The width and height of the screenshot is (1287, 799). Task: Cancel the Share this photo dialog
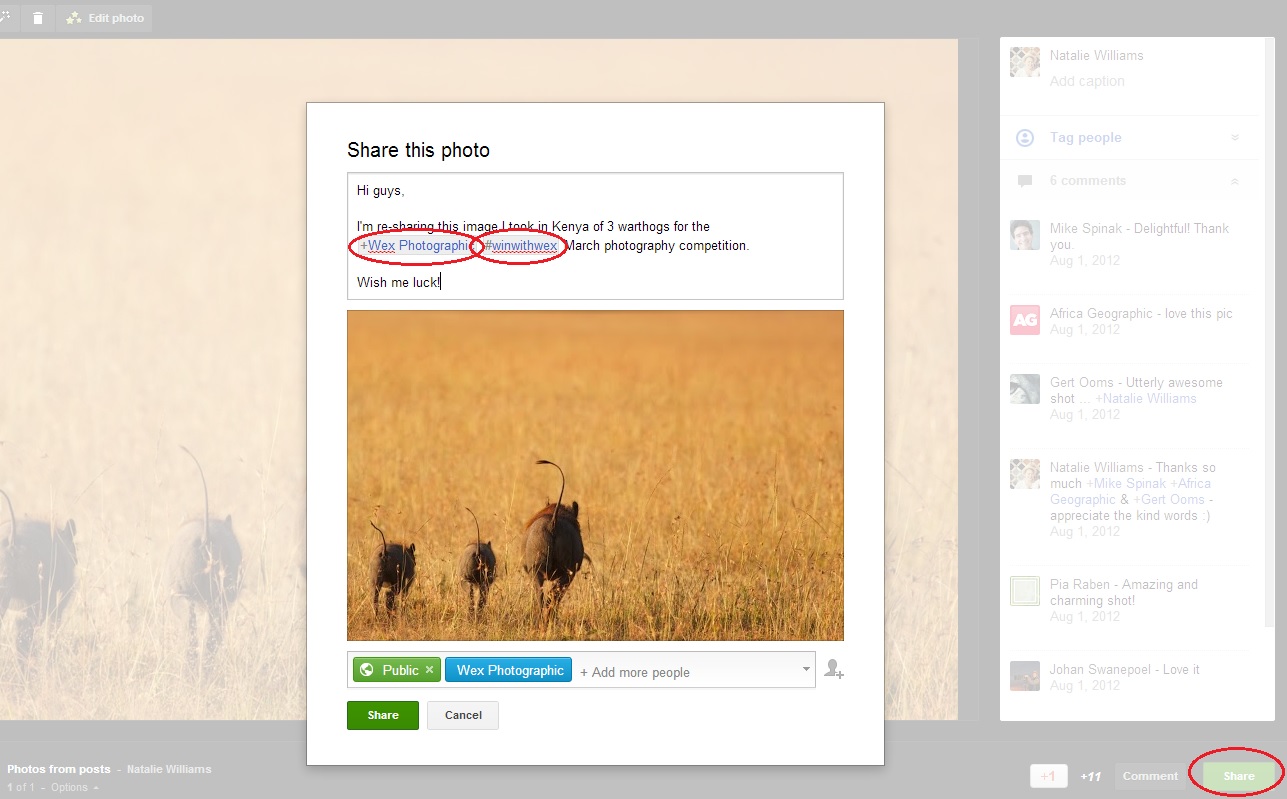[x=463, y=715]
